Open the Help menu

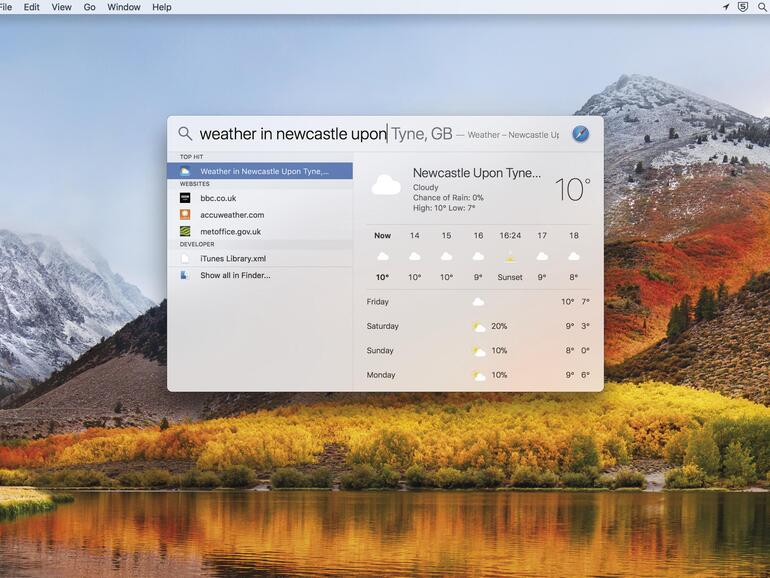162,7
